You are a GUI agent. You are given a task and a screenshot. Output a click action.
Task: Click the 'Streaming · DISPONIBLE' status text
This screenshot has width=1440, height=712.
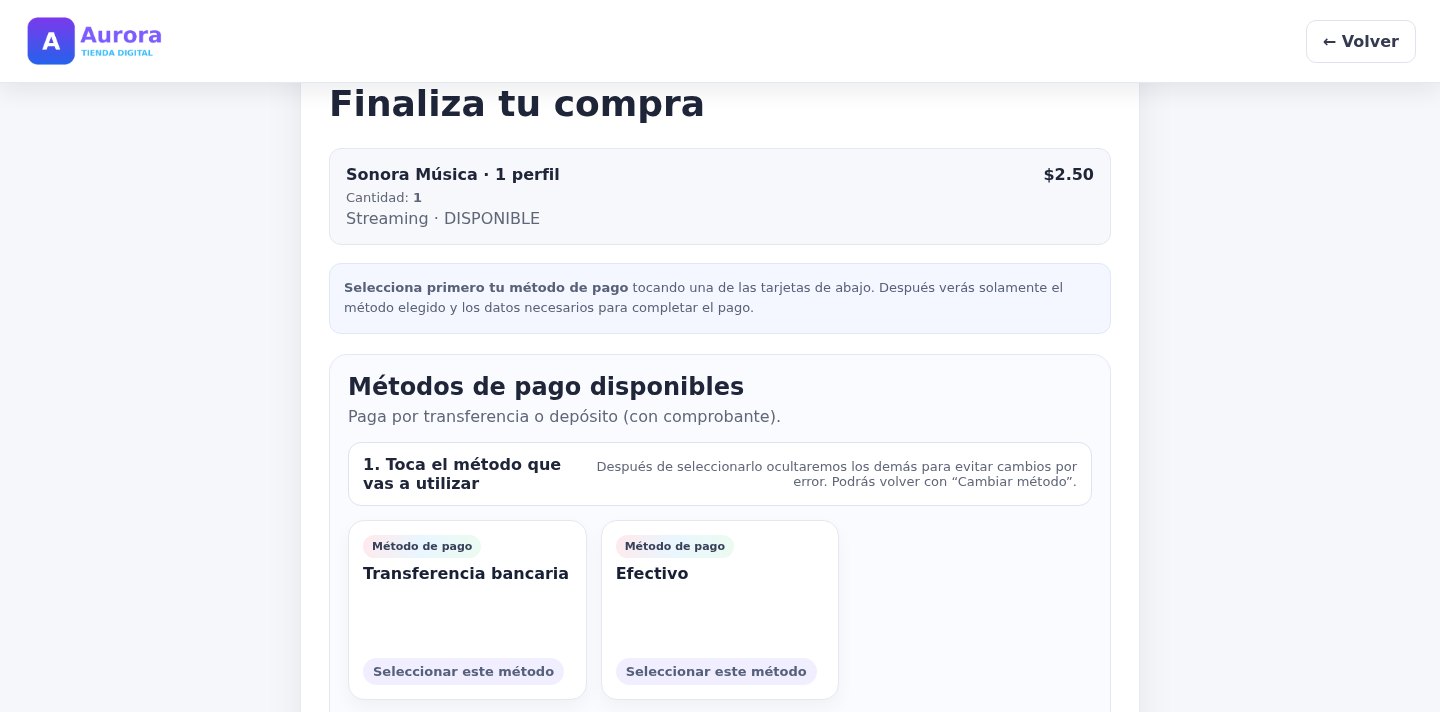tap(443, 218)
